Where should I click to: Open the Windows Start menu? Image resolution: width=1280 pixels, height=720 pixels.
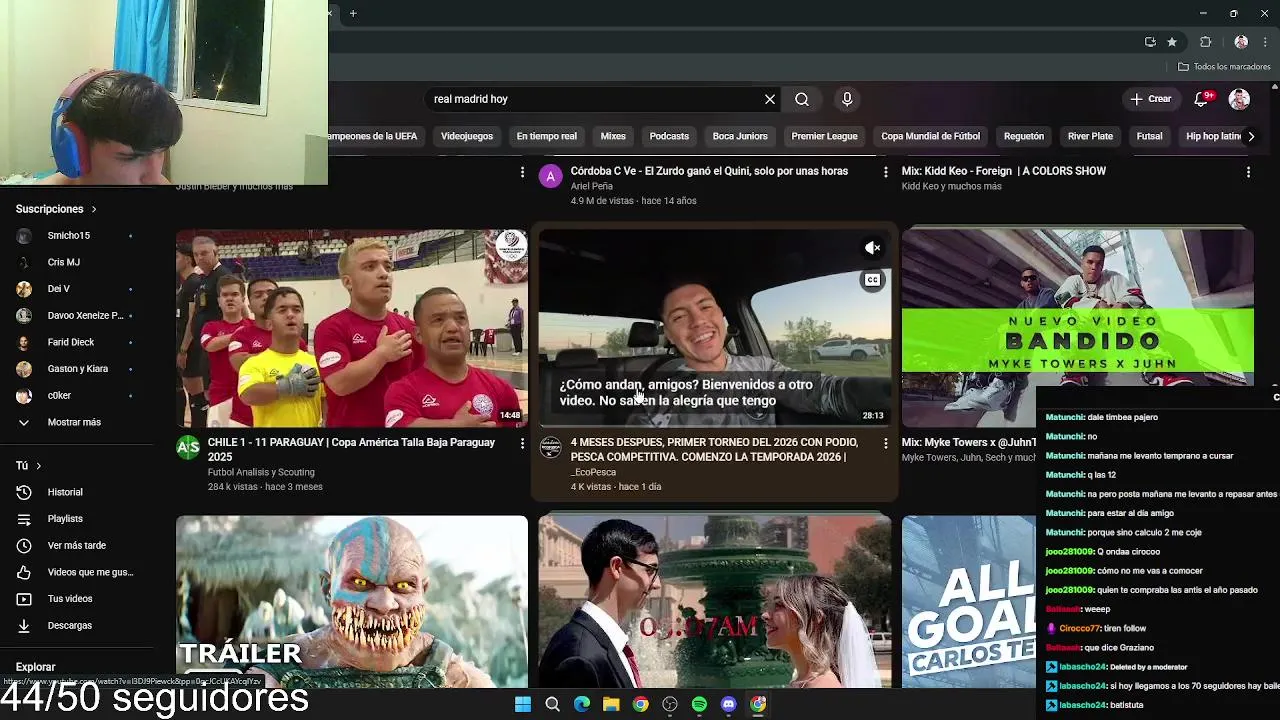point(523,704)
